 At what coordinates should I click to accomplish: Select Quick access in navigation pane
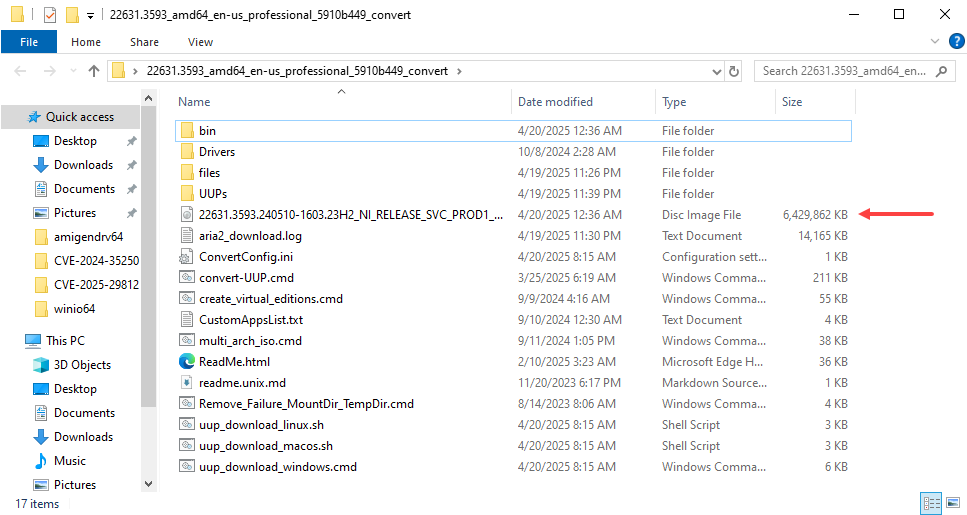tap(71, 117)
